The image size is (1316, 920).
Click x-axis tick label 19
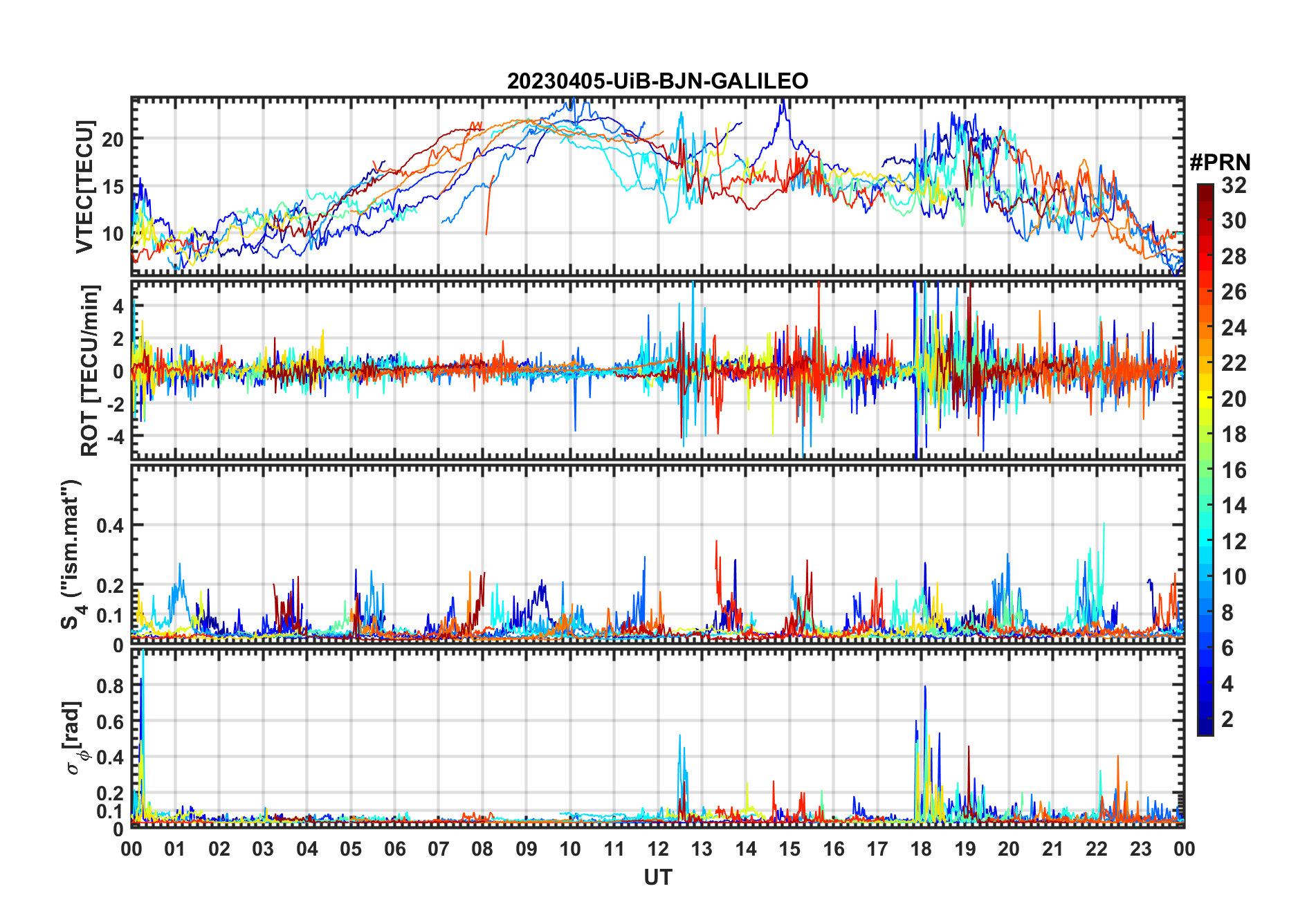(x=965, y=849)
